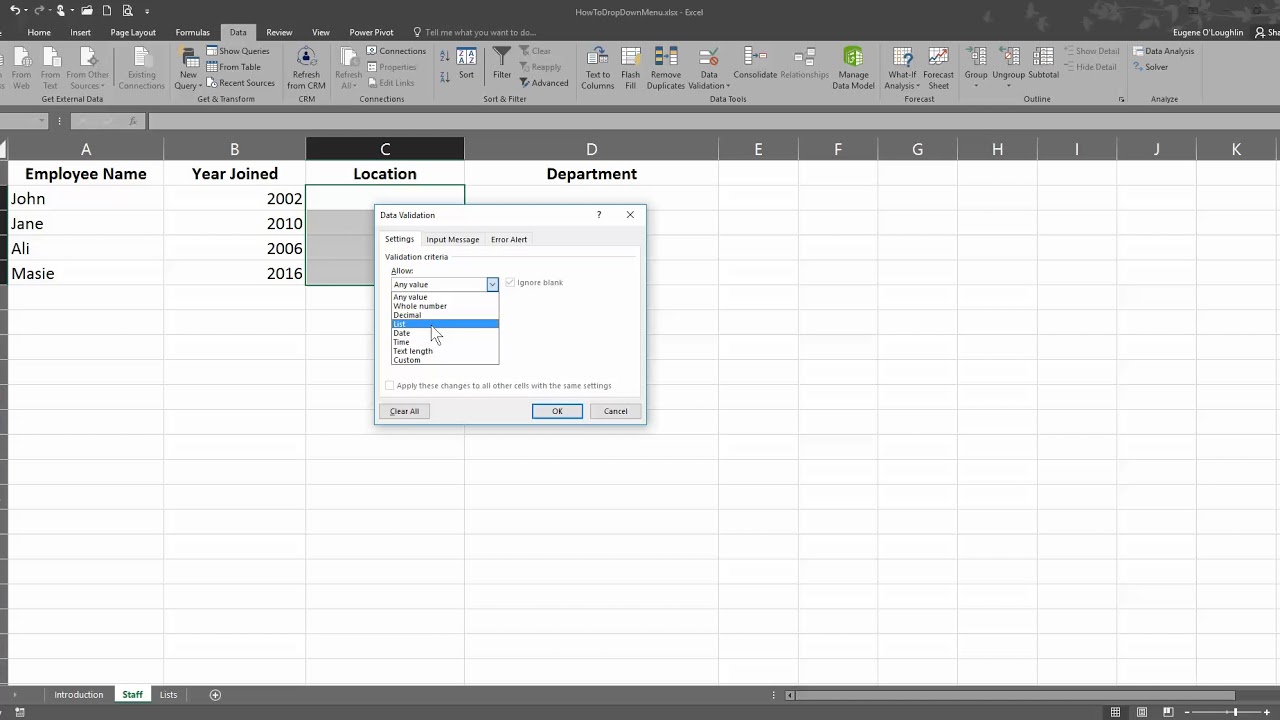This screenshot has height=720, width=1280.
Task: Click the Tell me what you want search box
Action: pyautogui.click(x=480, y=32)
